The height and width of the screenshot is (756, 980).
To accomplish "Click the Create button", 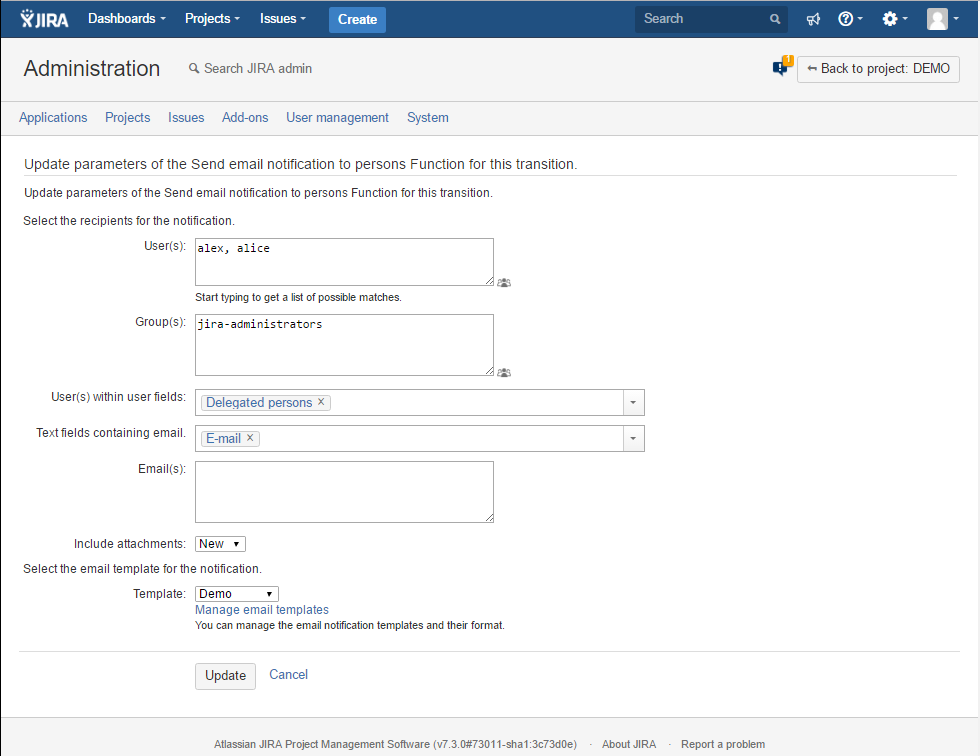I will click(358, 19).
